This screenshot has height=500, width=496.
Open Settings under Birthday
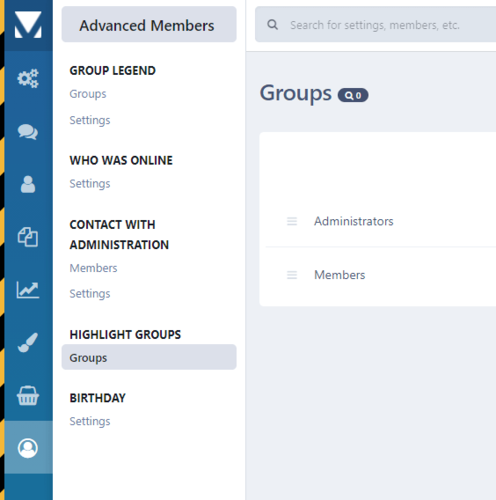90,421
